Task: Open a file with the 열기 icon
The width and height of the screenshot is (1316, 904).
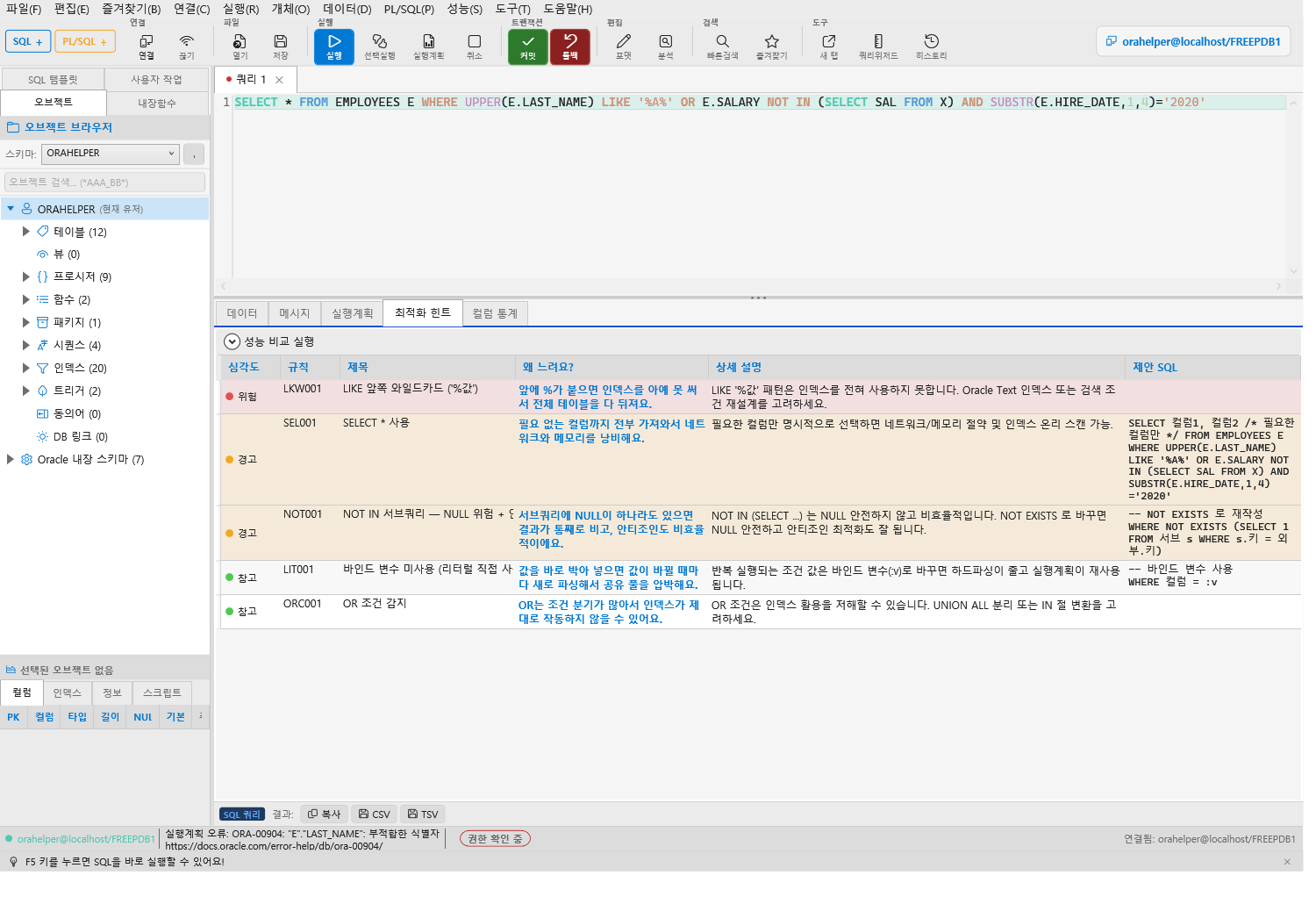Action: click(240, 46)
